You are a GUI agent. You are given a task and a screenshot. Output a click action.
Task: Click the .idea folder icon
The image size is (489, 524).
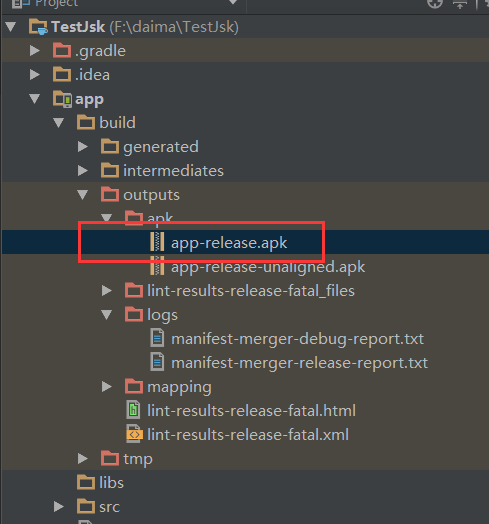[x=62, y=74]
